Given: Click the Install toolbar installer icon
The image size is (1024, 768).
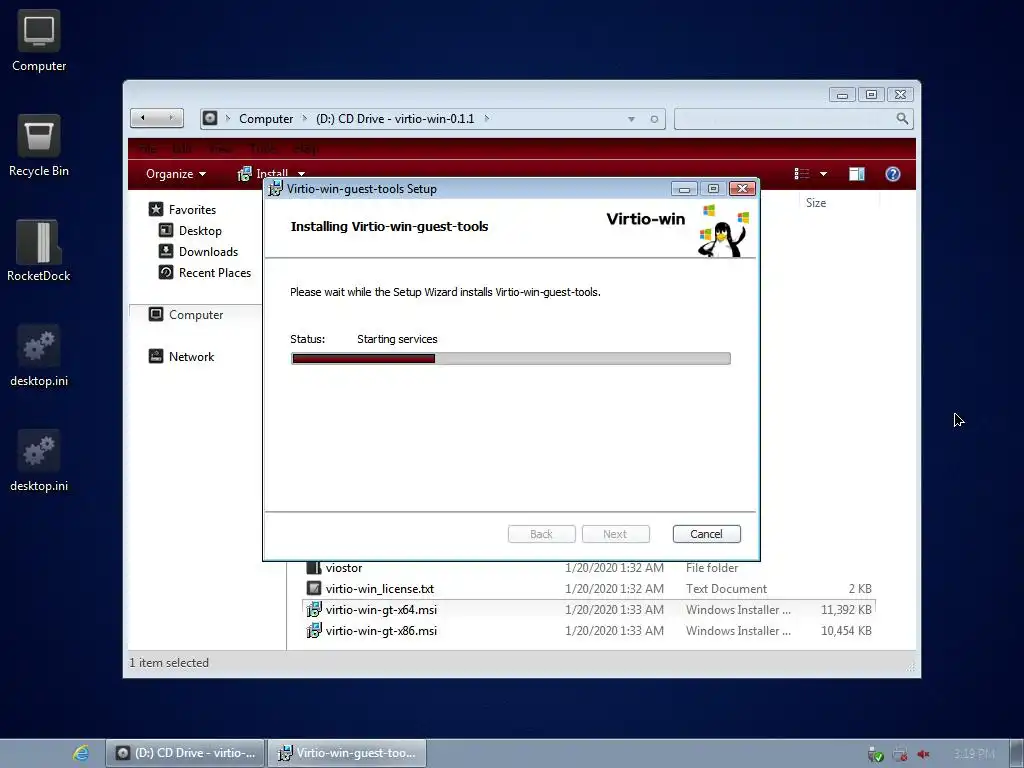Looking at the screenshot, I should point(244,174).
